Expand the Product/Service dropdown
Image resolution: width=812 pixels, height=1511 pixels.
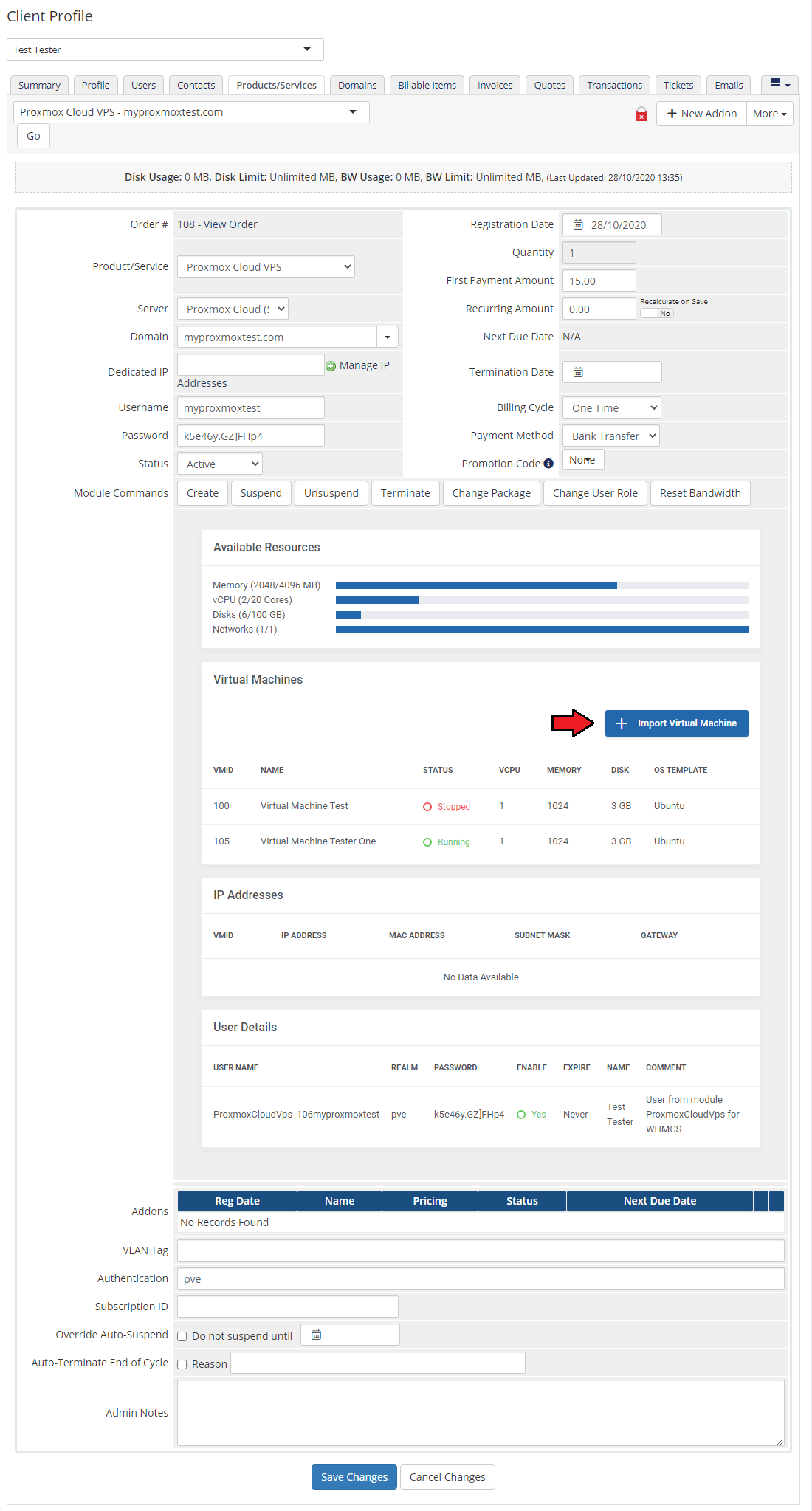[x=266, y=266]
